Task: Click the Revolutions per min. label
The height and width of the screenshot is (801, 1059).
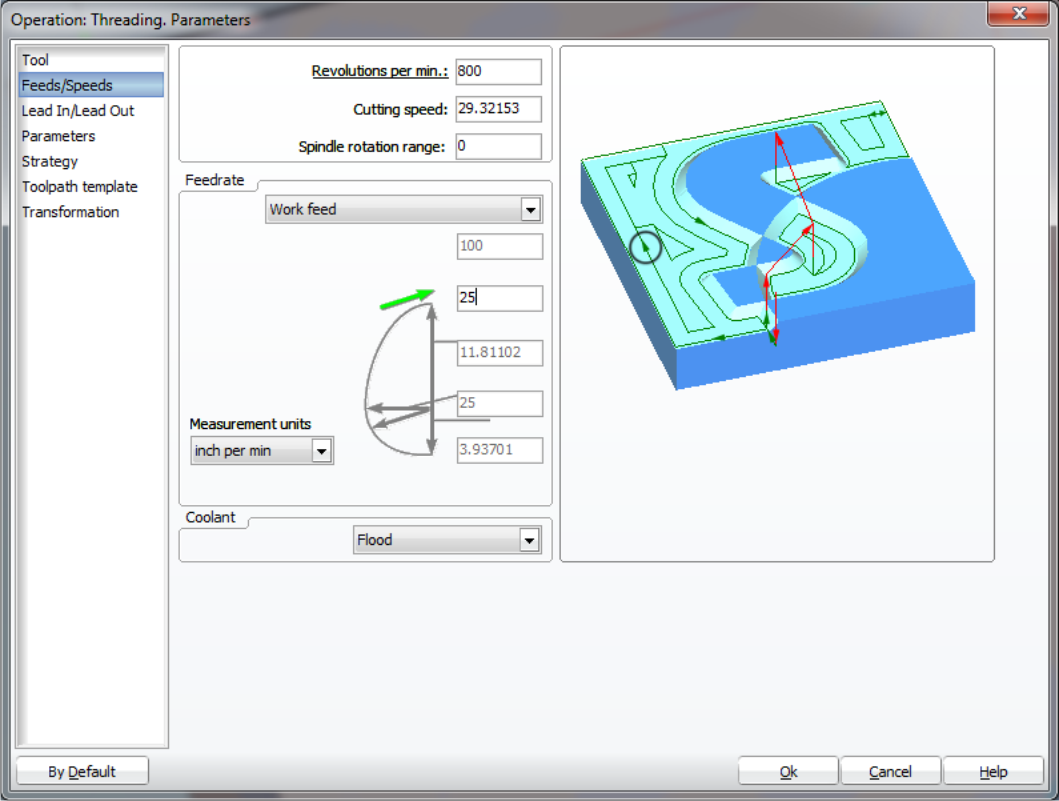Action: click(x=380, y=71)
